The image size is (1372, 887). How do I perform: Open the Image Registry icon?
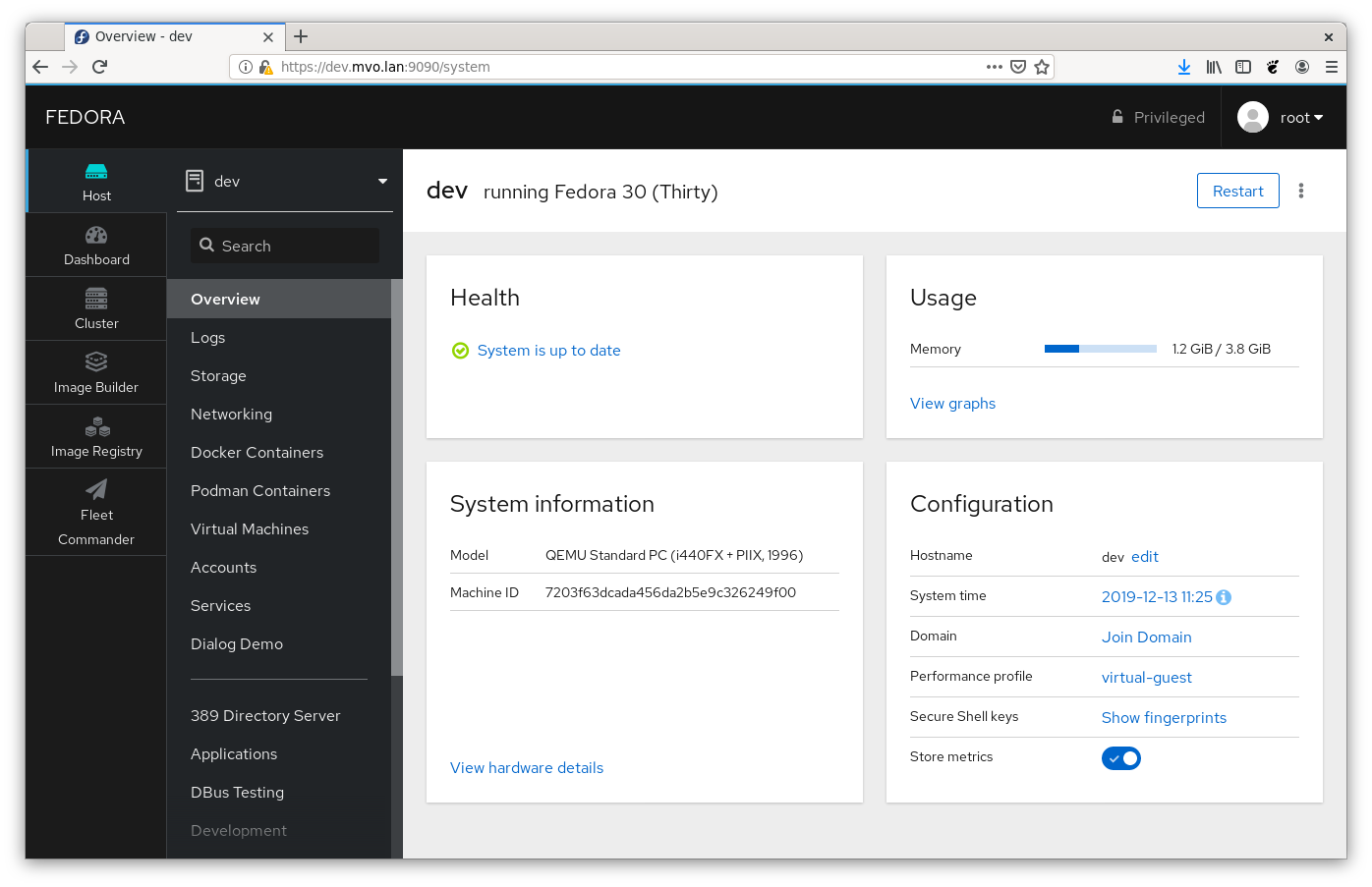[x=96, y=426]
